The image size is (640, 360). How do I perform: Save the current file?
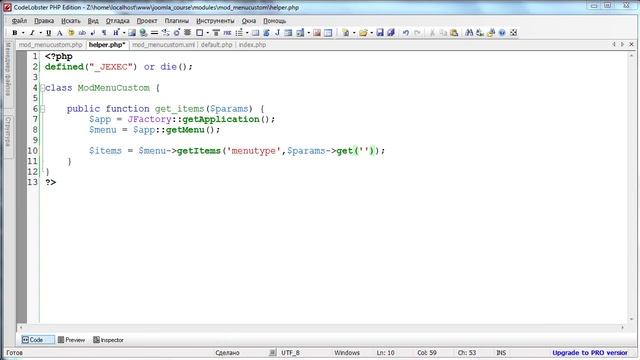click(380, 33)
